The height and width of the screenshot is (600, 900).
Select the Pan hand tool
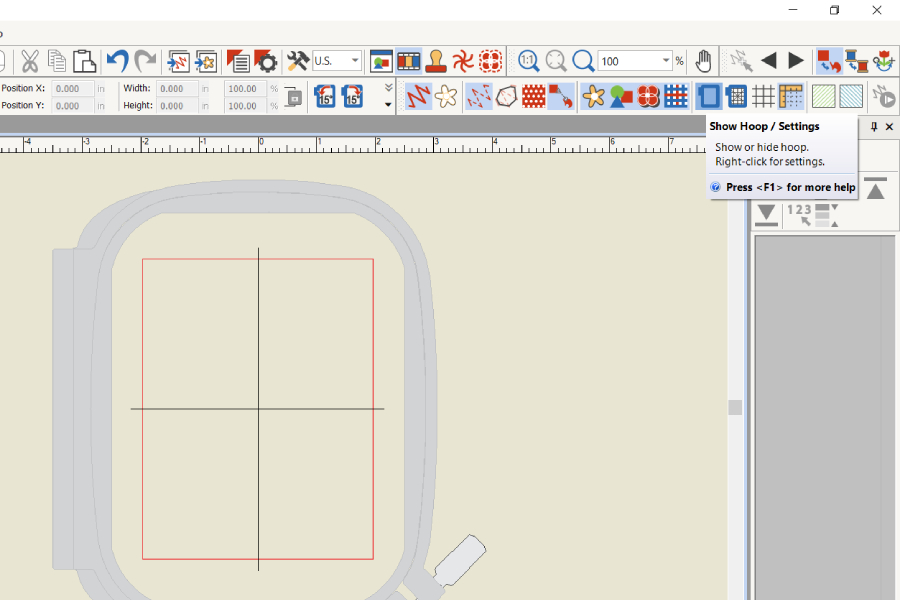click(x=704, y=61)
